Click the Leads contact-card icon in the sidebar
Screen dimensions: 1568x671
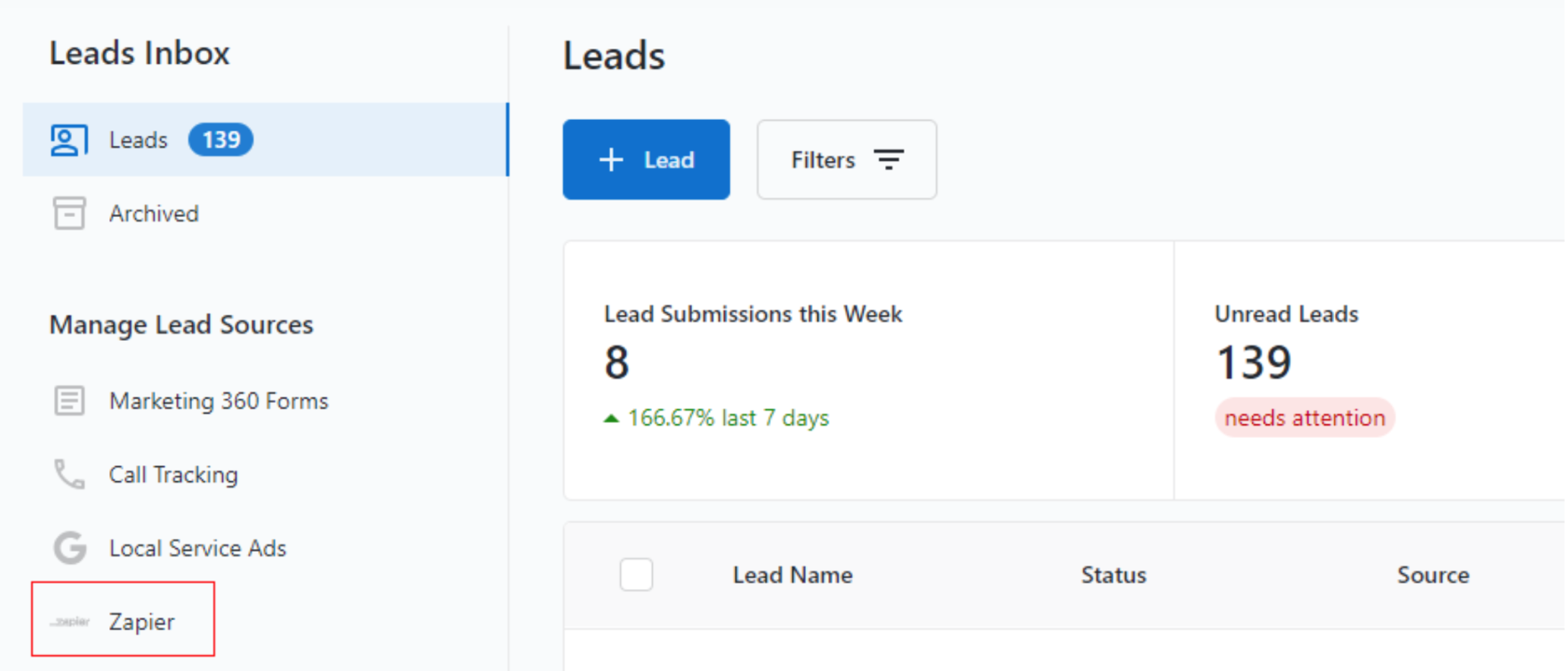[69, 140]
